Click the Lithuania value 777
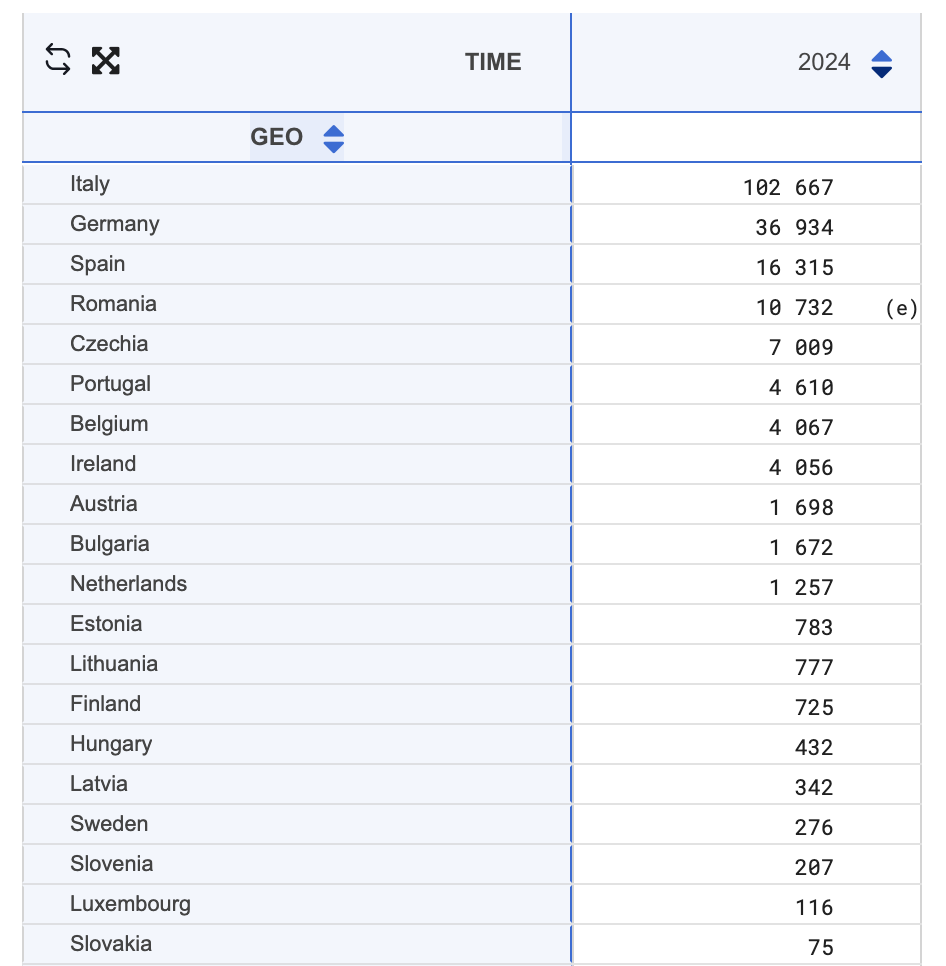Viewport: 946px width, 966px height. pyautogui.click(x=814, y=667)
